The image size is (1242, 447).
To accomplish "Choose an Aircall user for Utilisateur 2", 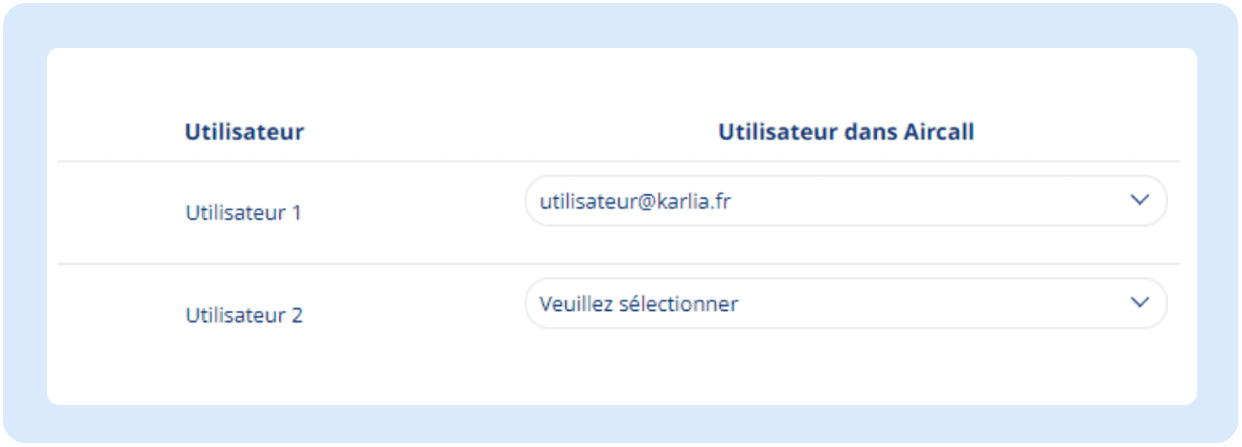I will coord(845,303).
